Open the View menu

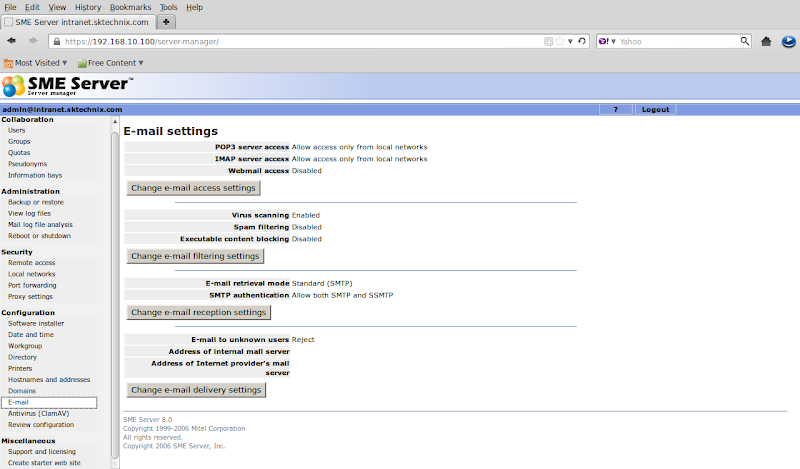coord(57,7)
